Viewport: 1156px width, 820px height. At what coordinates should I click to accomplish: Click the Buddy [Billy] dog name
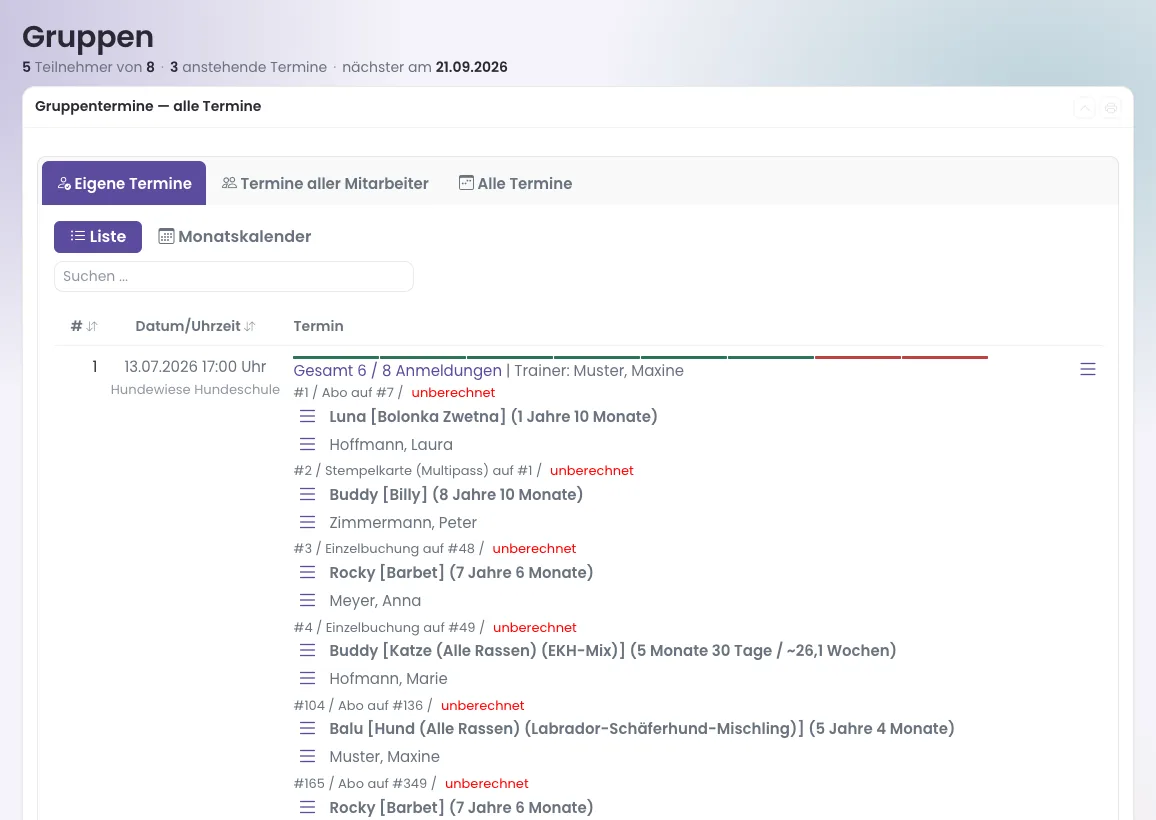(x=456, y=495)
